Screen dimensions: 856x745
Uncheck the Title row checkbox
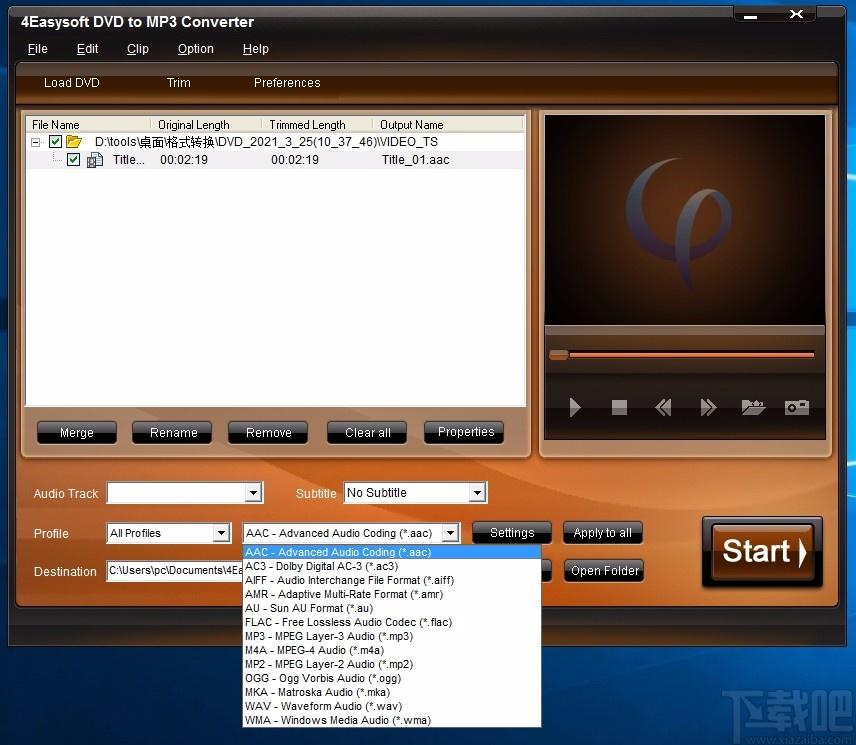pyautogui.click(x=73, y=160)
